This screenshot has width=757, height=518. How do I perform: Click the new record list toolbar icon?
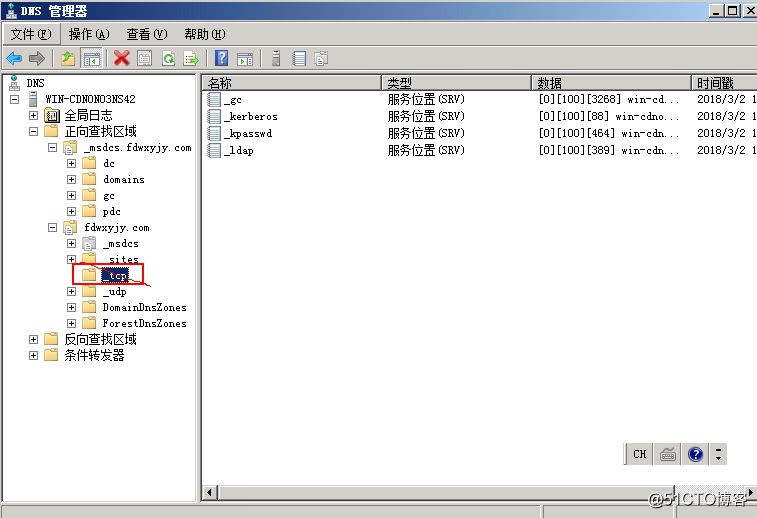299,59
